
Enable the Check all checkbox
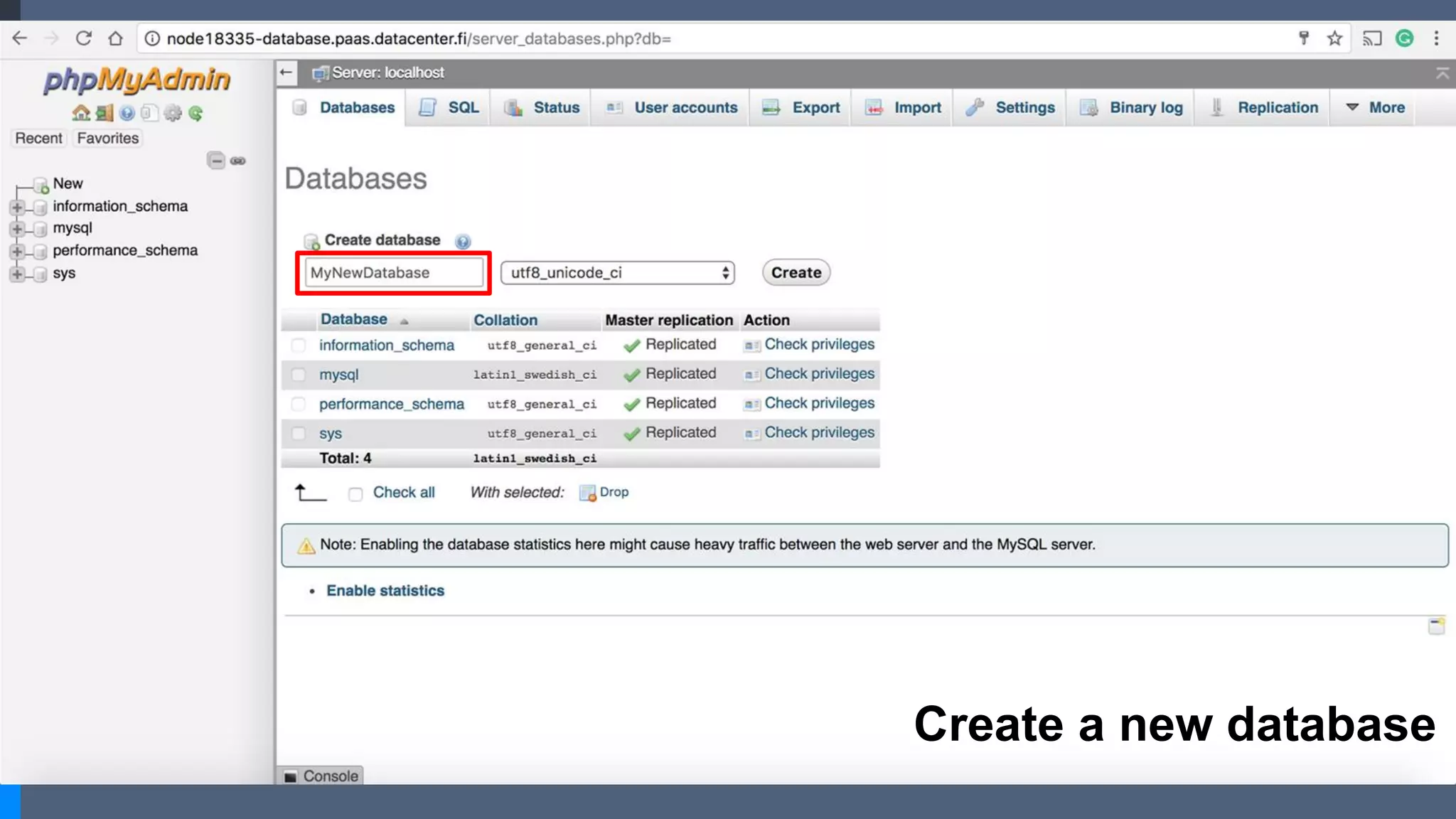click(x=355, y=493)
